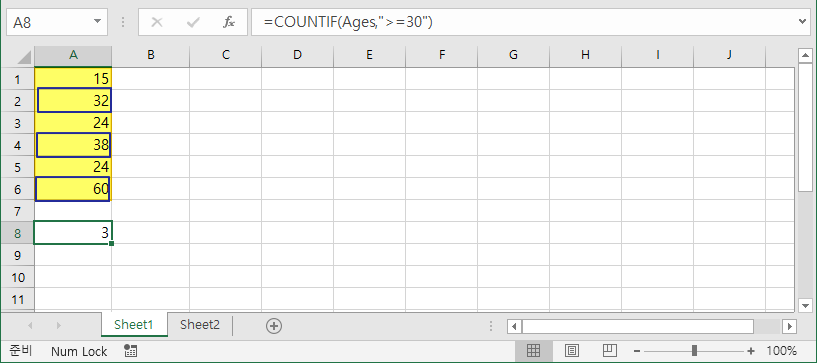Select row 6 header
Viewport: 817px width, 363px height.
point(17,189)
